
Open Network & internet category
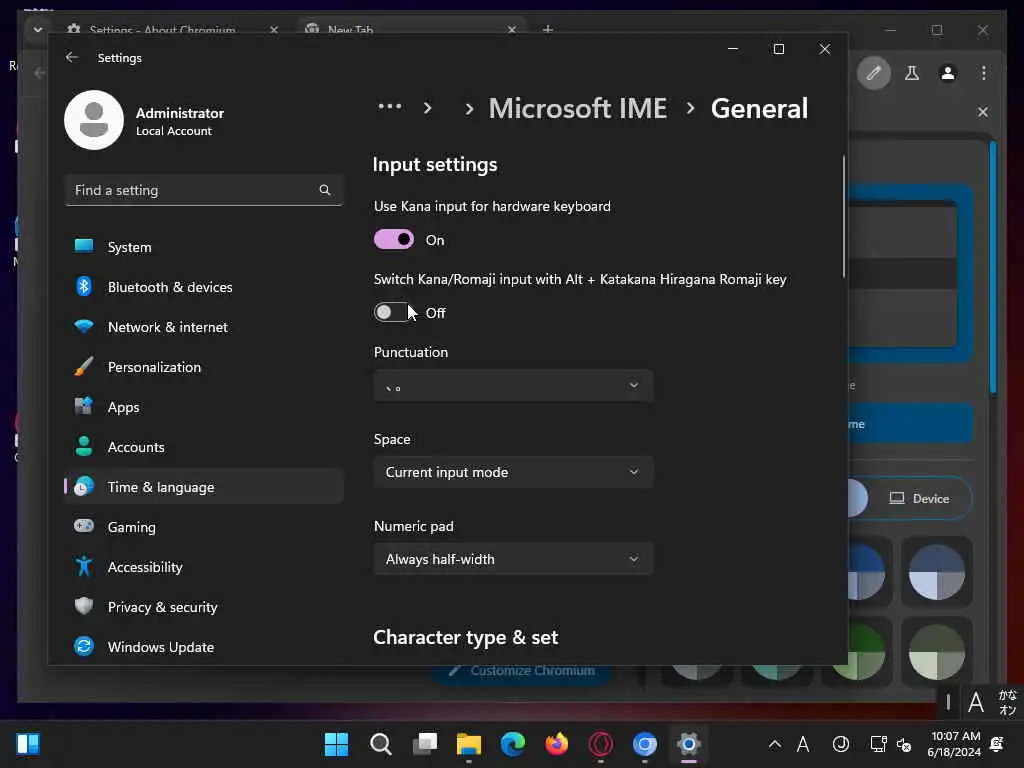(204, 327)
